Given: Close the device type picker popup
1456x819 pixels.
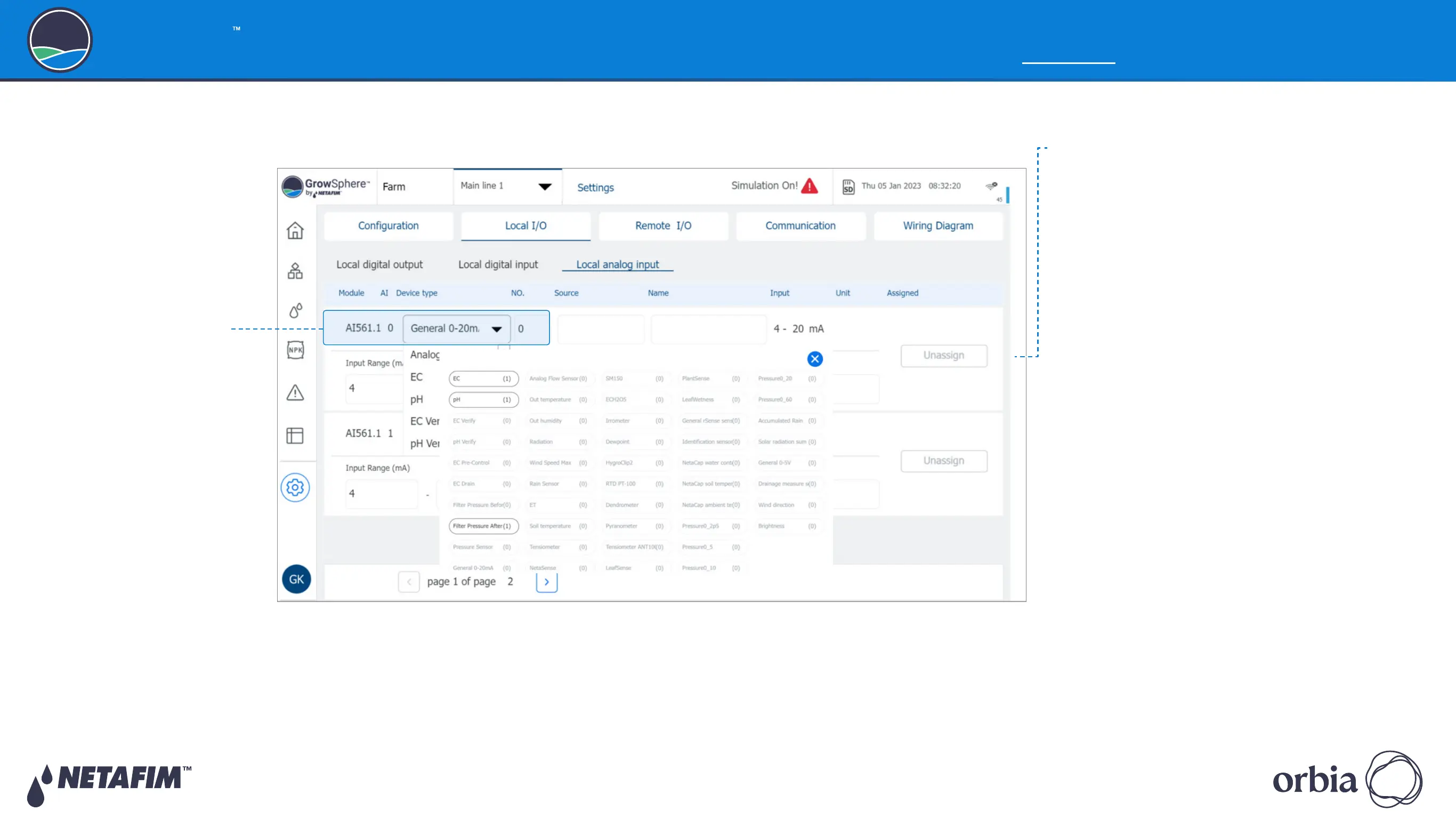Looking at the screenshot, I should (x=814, y=359).
